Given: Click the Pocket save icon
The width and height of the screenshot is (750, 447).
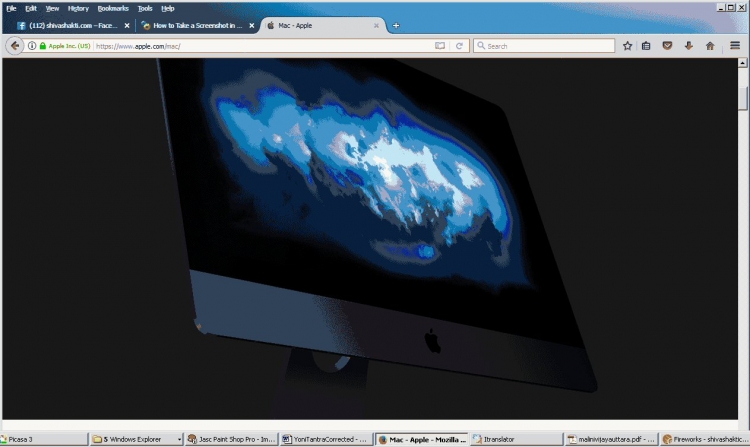Looking at the screenshot, I should [x=667, y=45].
